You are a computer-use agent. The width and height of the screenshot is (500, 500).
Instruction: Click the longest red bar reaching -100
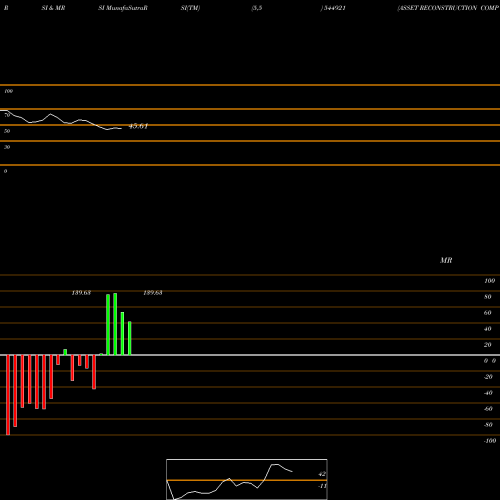point(8,395)
